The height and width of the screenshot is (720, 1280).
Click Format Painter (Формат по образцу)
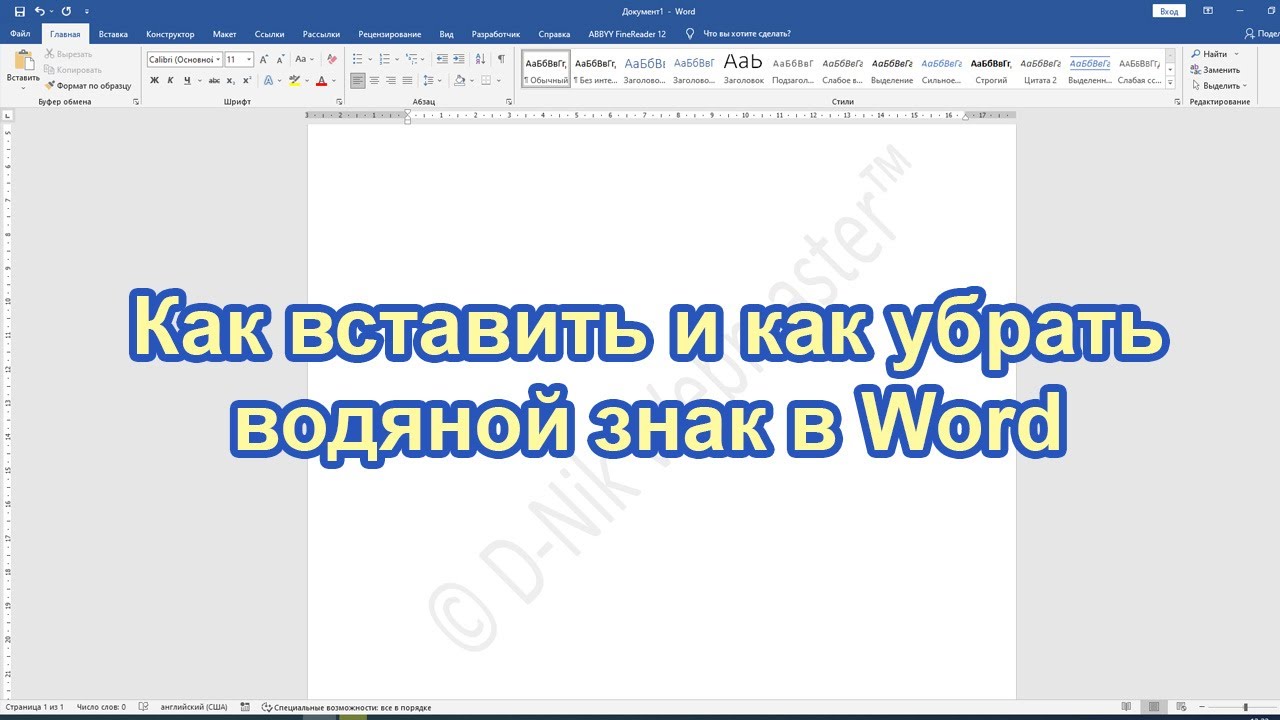(88, 86)
